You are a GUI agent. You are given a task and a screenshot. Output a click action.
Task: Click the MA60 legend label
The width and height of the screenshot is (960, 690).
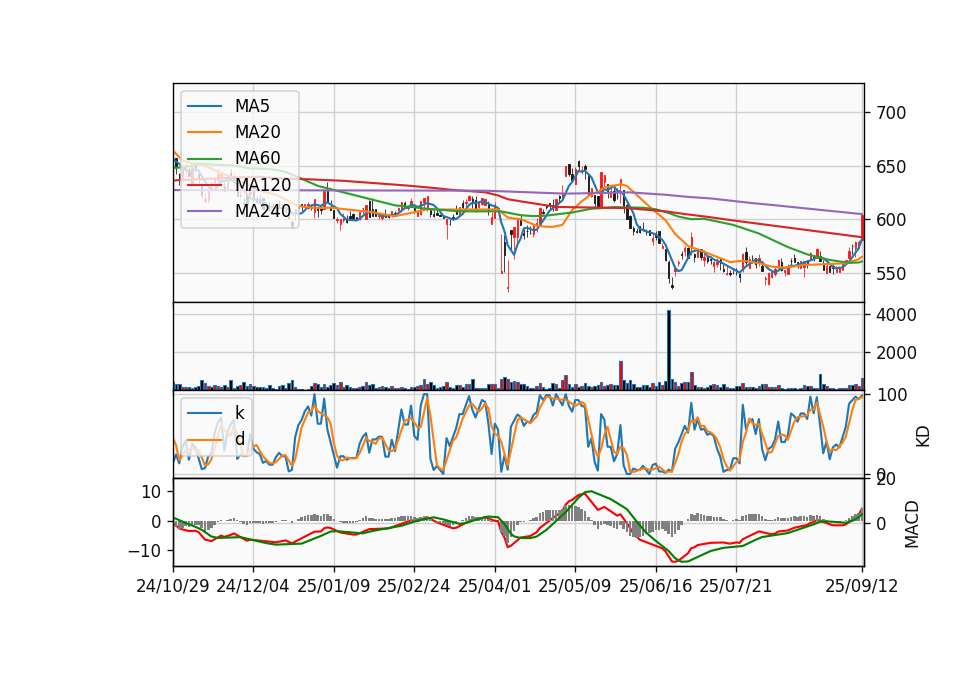(x=257, y=158)
